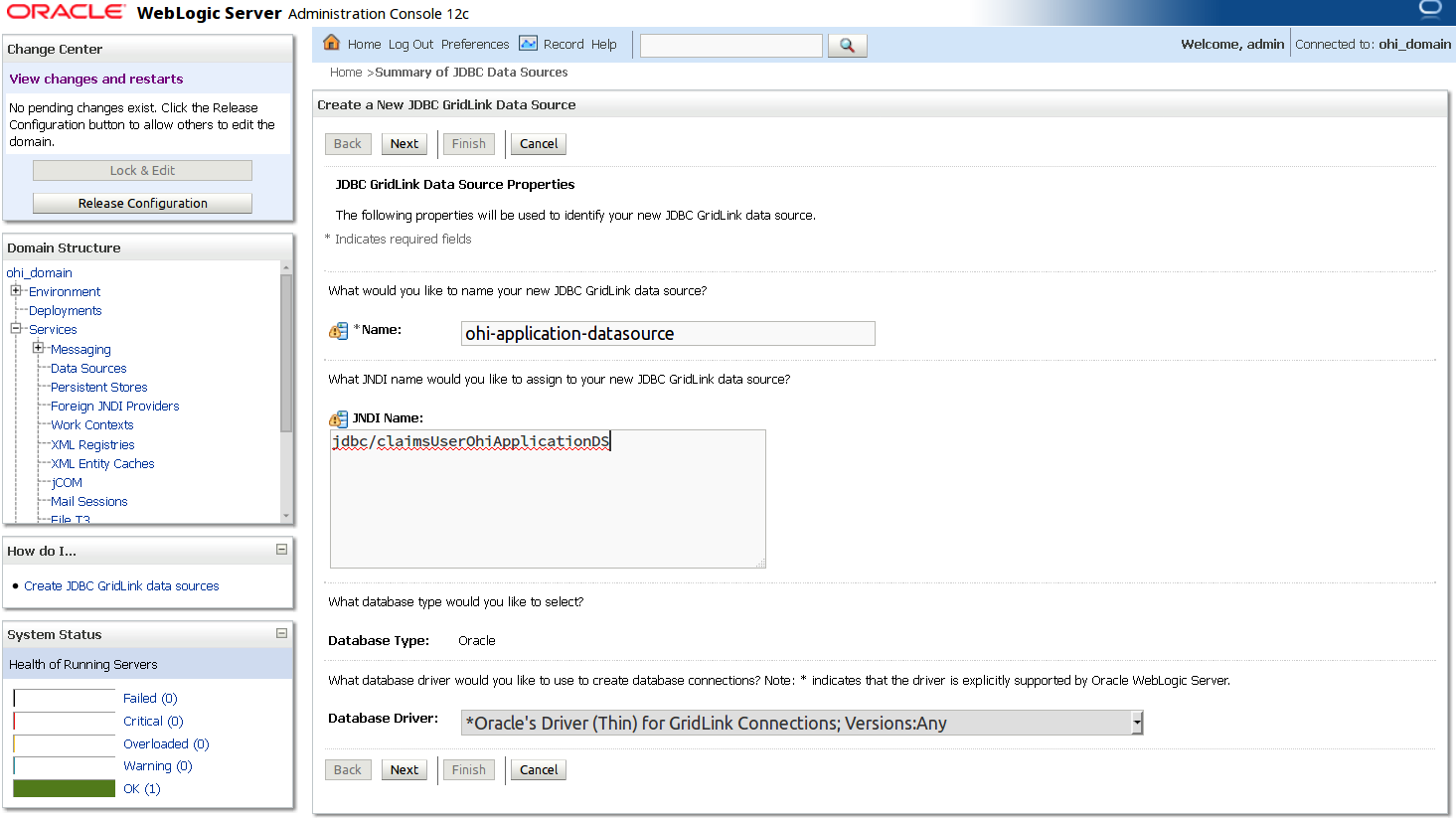Click the Release Configuration button

pyautogui.click(x=142, y=203)
